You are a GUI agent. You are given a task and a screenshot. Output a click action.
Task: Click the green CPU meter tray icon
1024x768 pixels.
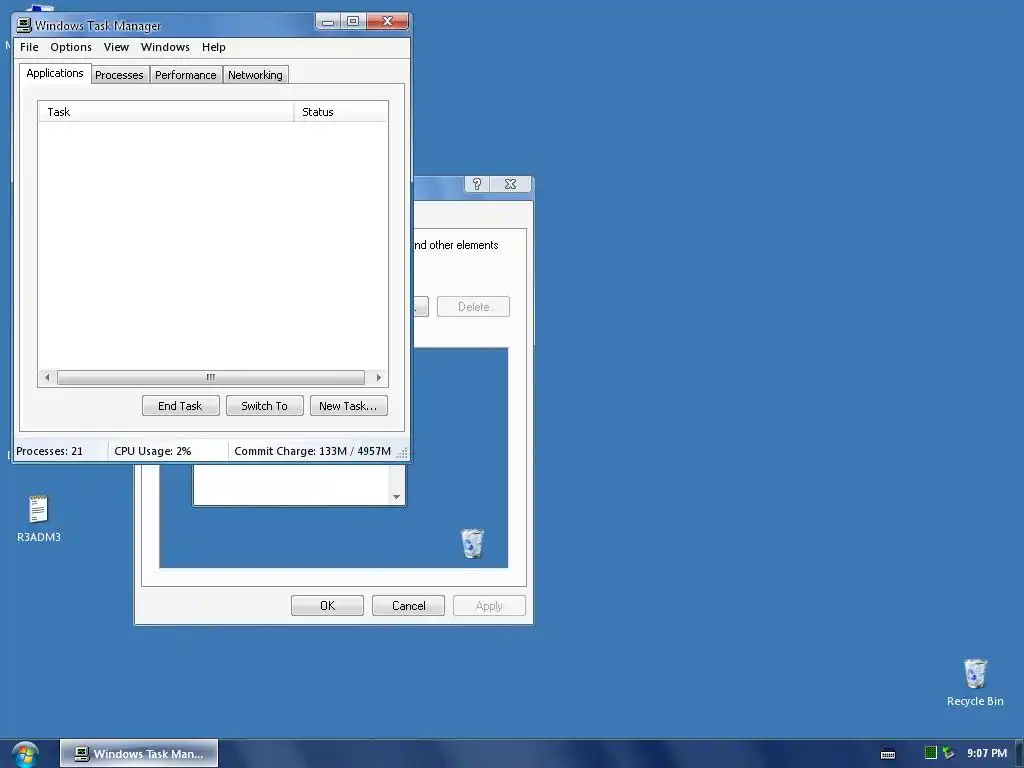coord(931,753)
